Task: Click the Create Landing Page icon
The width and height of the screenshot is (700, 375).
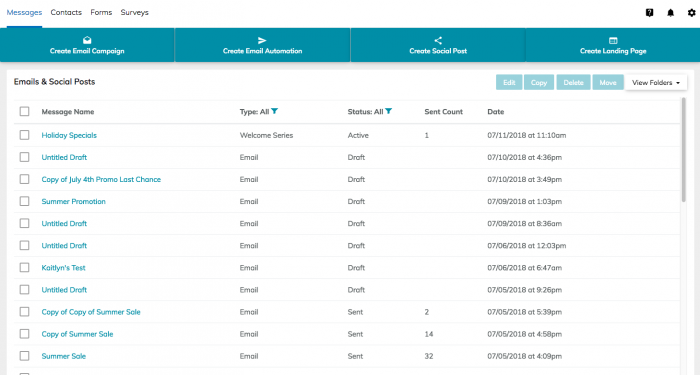Action: click(613, 40)
